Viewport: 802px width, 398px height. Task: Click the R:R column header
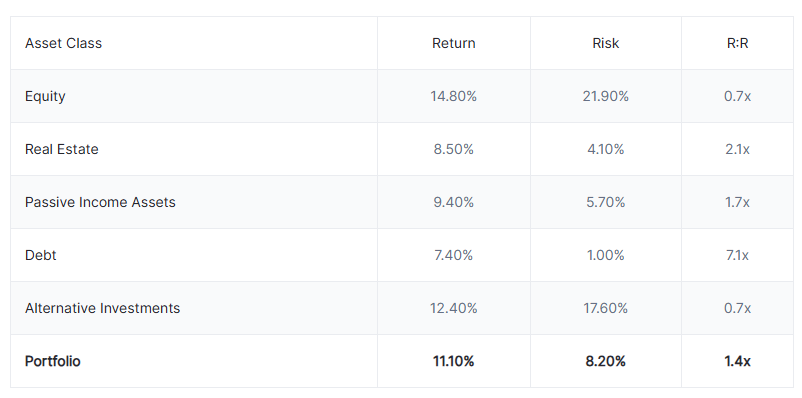[738, 43]
